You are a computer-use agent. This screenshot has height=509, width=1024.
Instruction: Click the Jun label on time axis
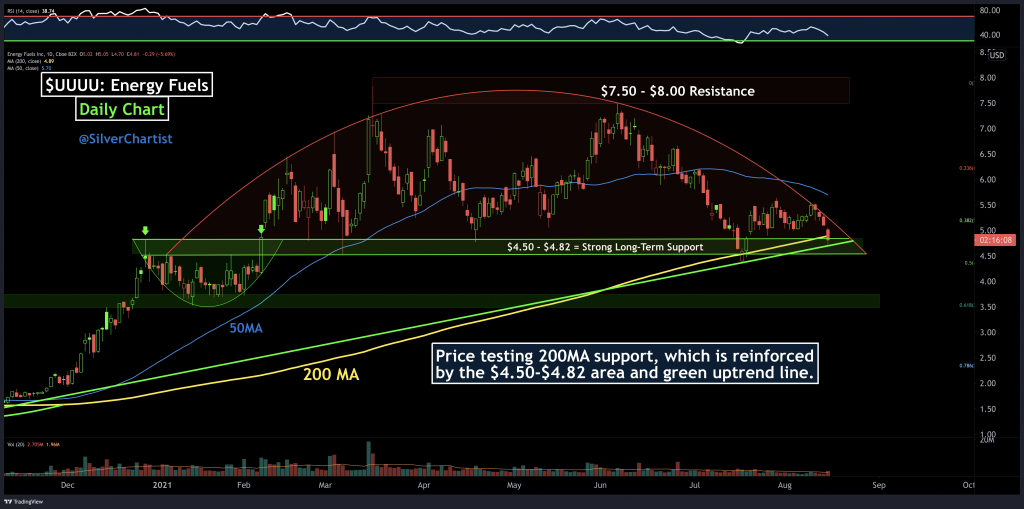tap(601, 485)
